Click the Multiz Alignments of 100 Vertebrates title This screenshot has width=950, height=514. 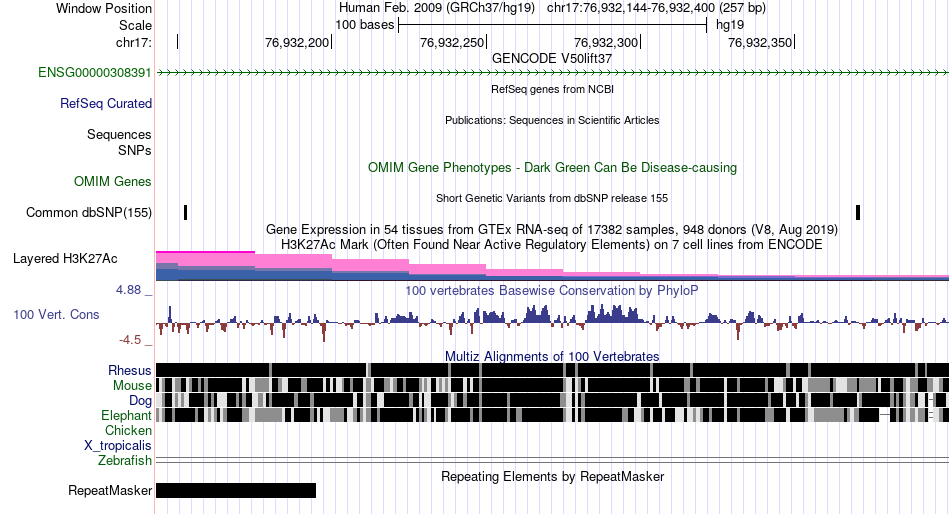552,356
